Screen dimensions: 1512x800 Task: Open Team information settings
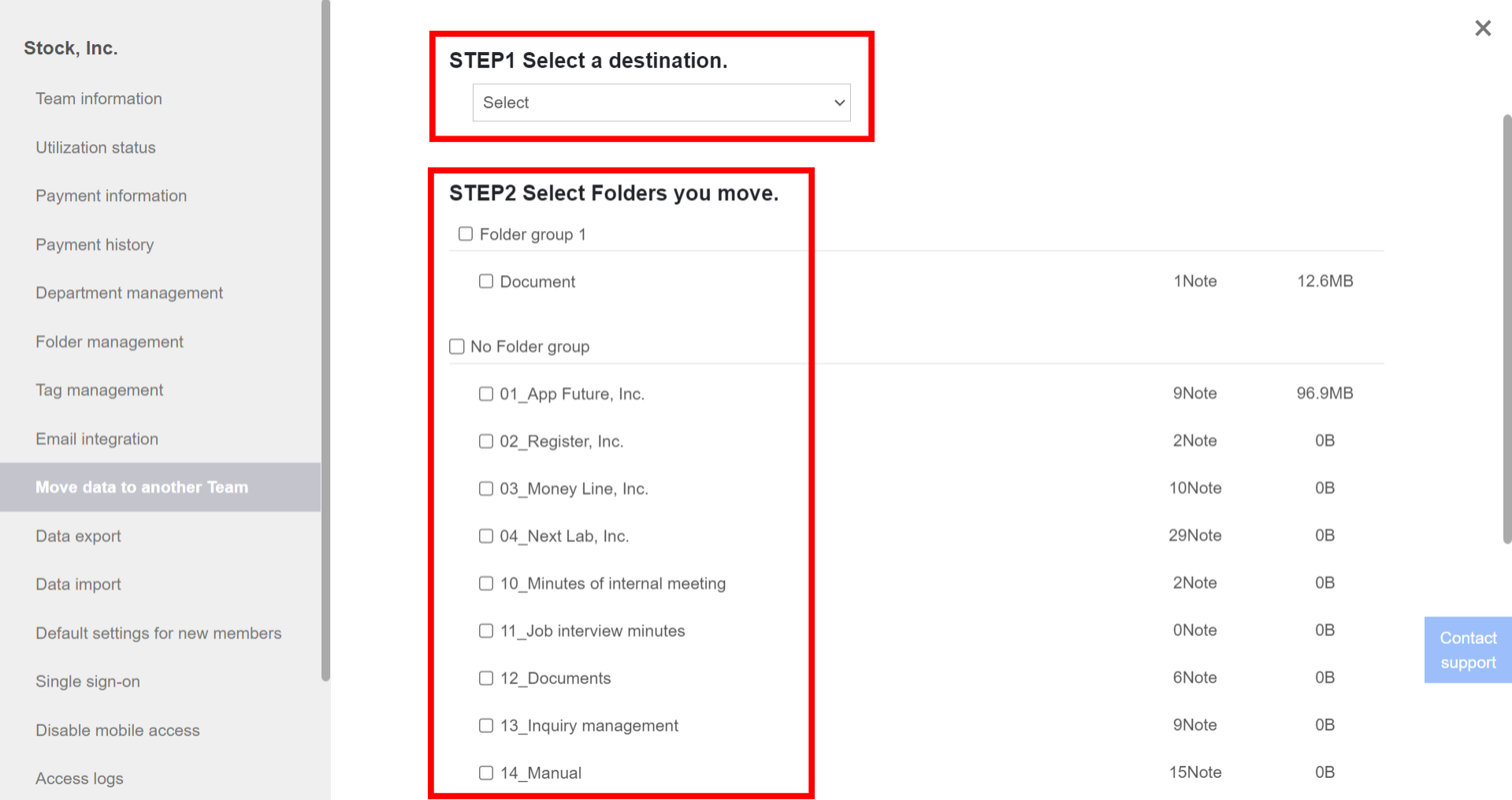(98, 99)
